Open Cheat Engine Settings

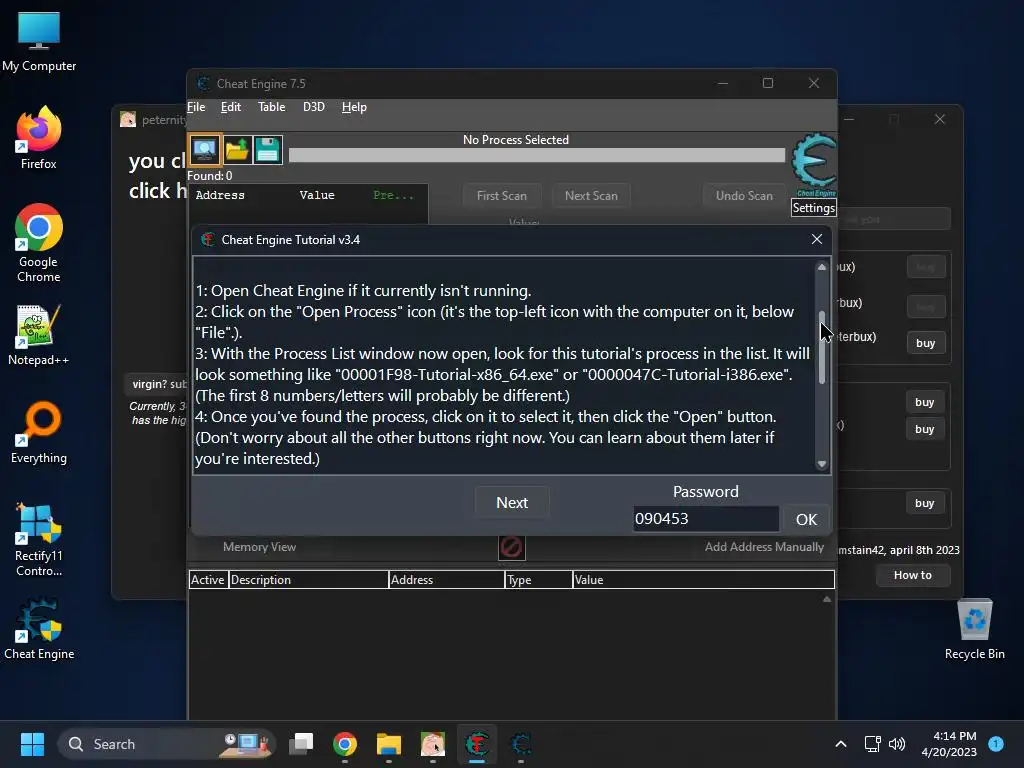pos(814,208)
